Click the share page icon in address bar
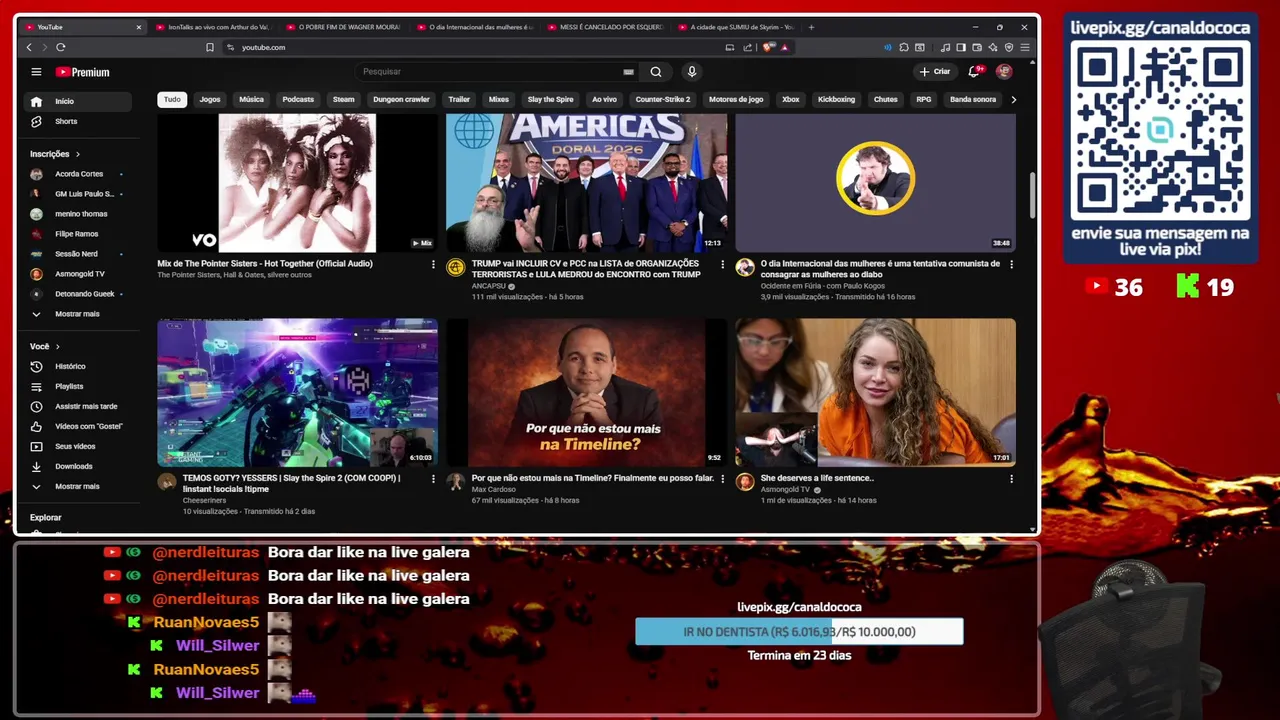The width and height of the screenshot is (1280, 720). (747, 47)
